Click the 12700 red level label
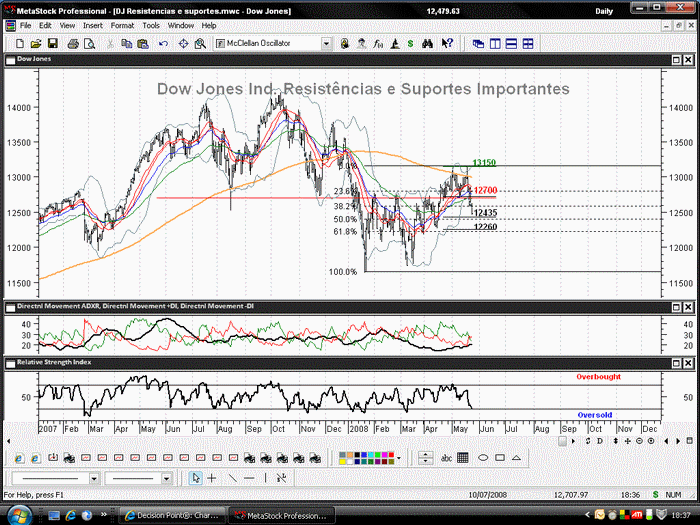 pos(485,191)
